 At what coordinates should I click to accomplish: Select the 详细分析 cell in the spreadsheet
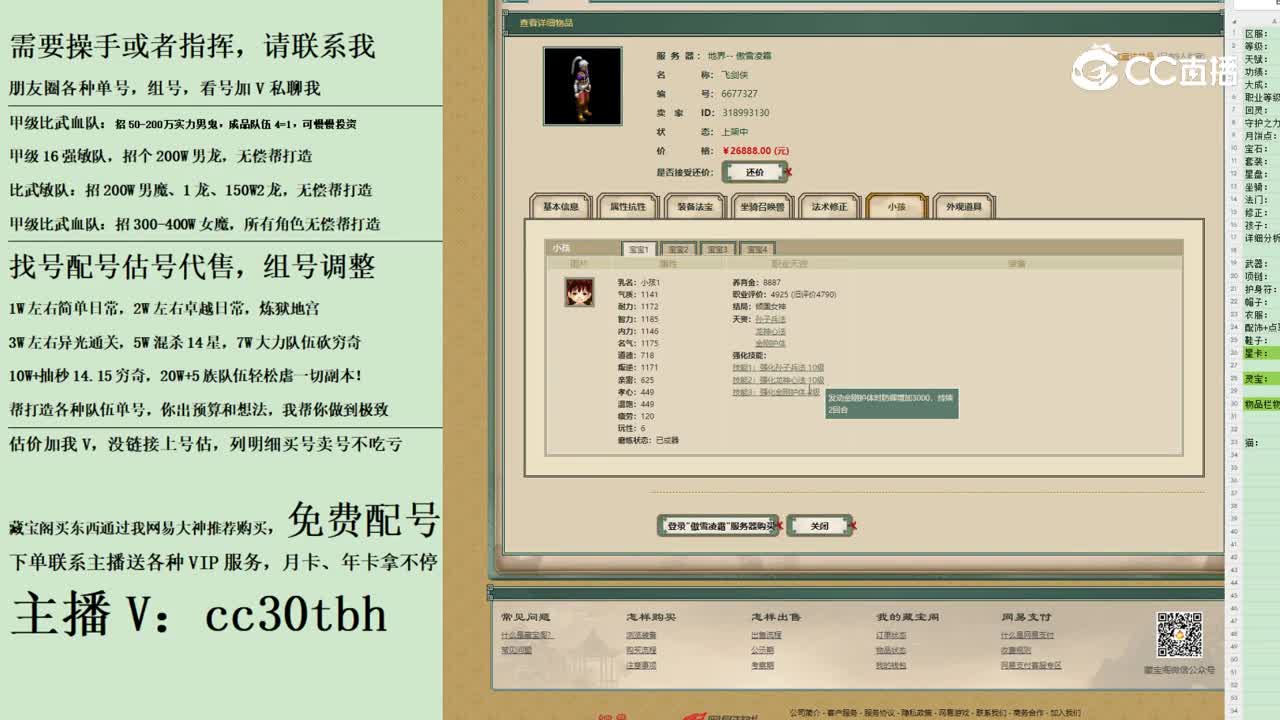pos(1261,238)
